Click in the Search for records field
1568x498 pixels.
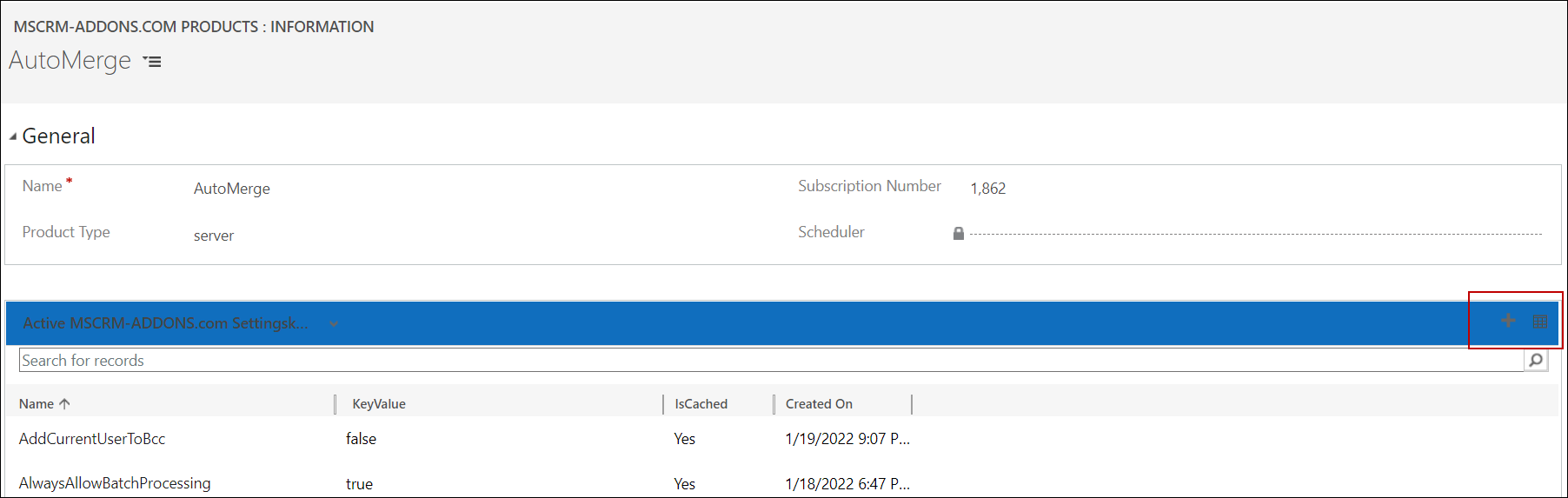click(x=765, y=361)
